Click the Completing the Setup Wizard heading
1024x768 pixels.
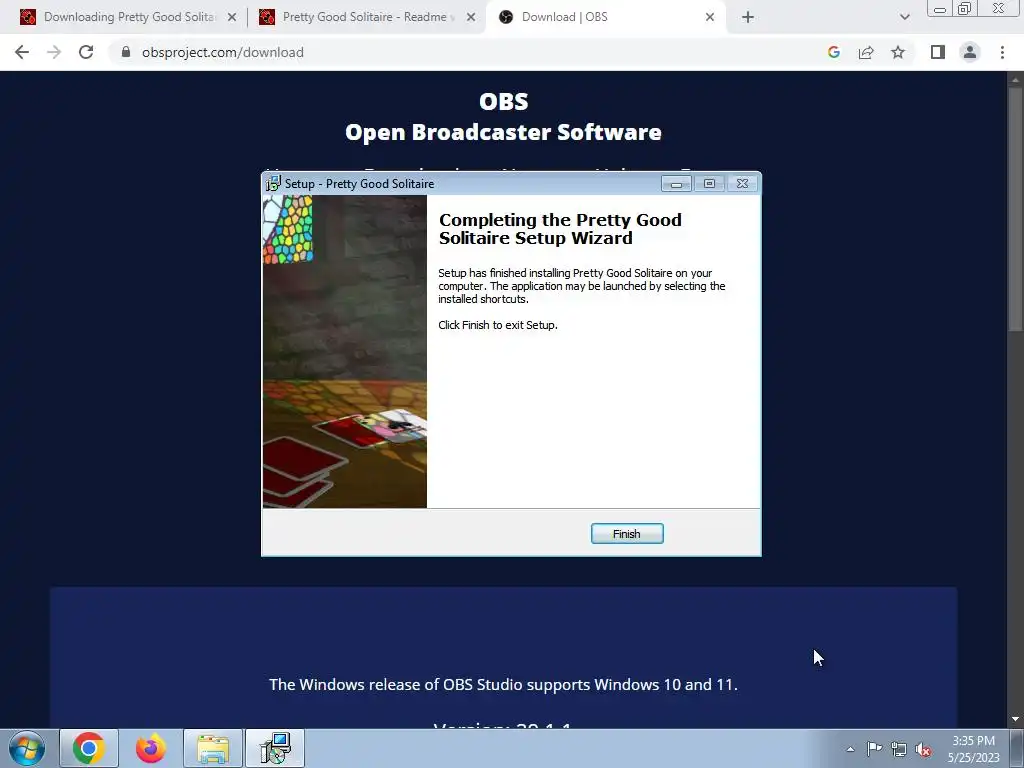[560, 229]
